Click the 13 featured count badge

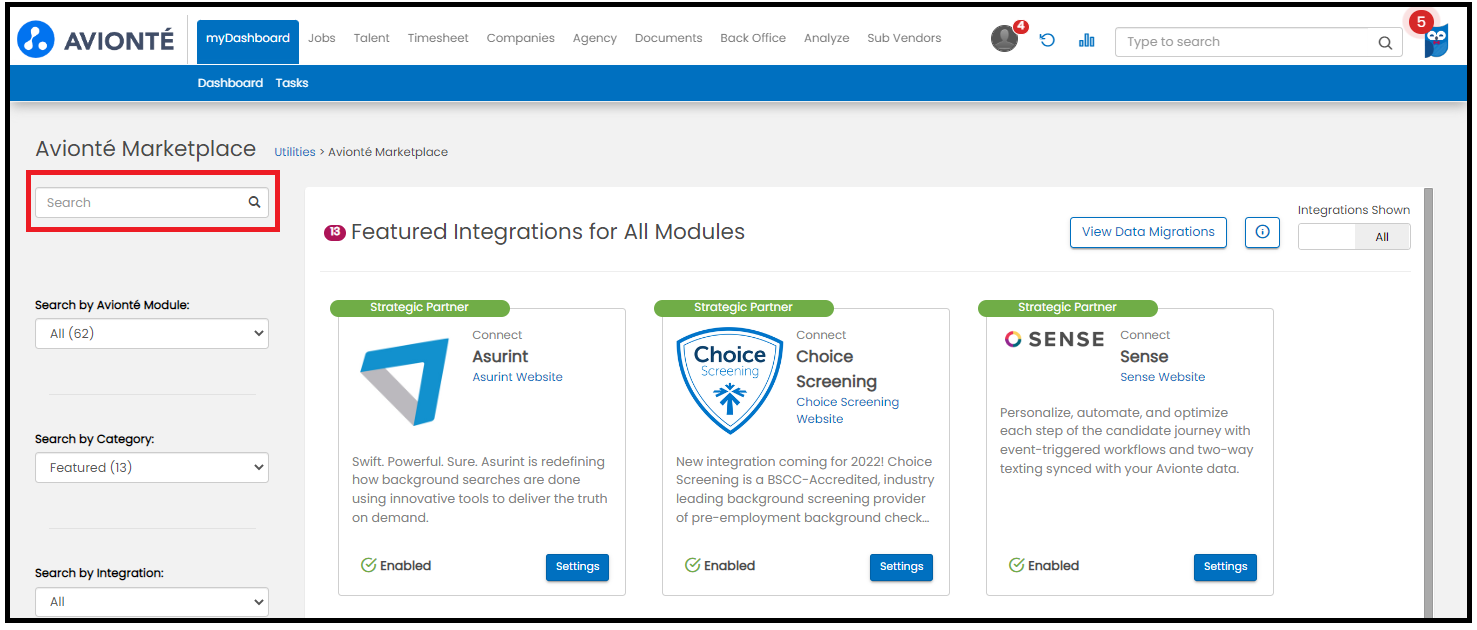pyautogui.click(x=335, y=233)
